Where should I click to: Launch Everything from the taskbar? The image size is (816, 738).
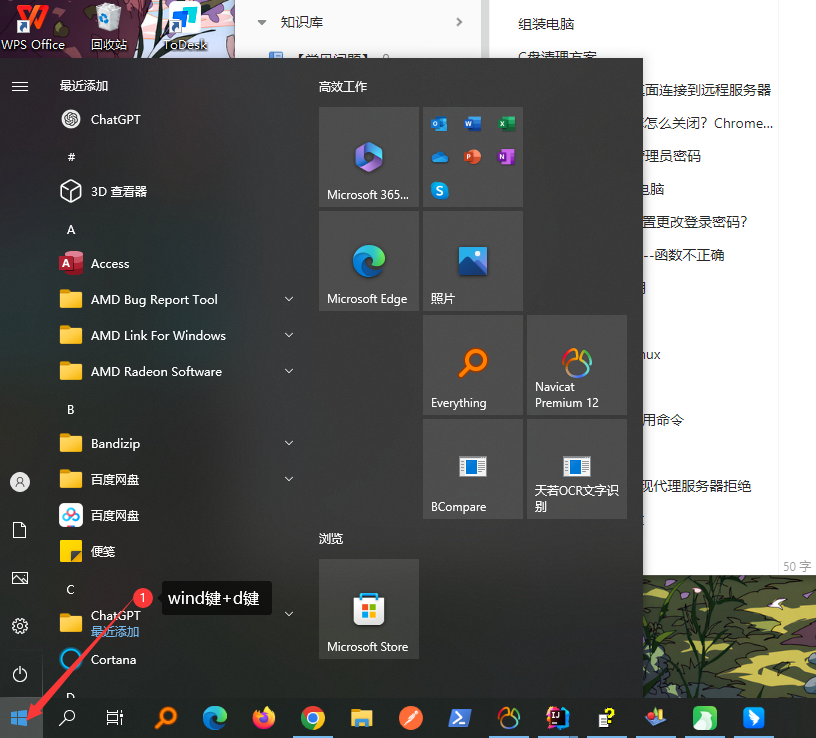pyautogui.click(x=166, y=718)
